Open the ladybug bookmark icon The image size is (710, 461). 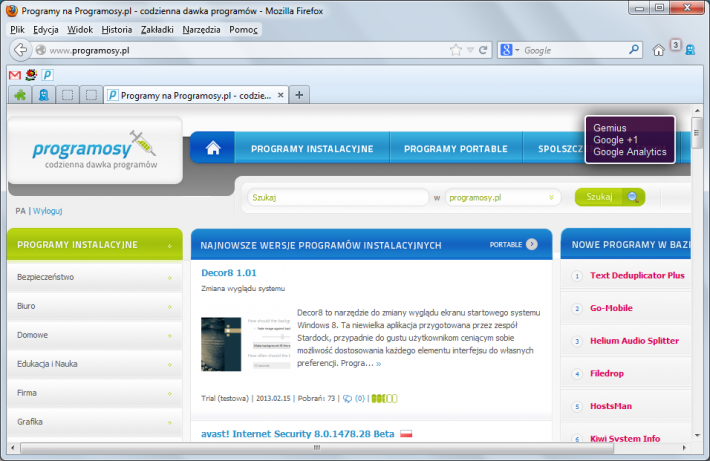(x=31, y=74)
